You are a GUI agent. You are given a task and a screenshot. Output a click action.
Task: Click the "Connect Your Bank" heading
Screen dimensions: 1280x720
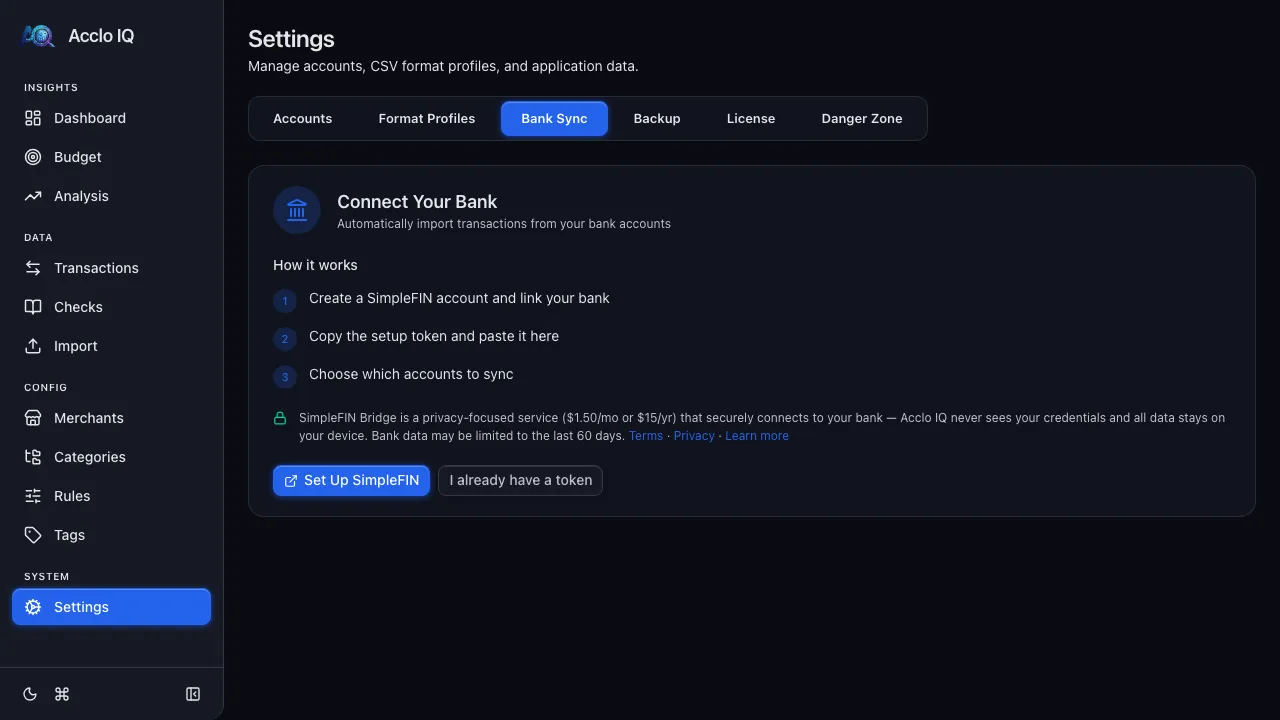click(x=417, y=202)
